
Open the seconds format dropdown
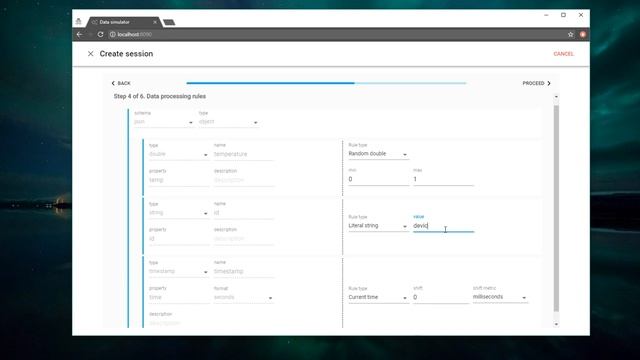pos(244,298)
